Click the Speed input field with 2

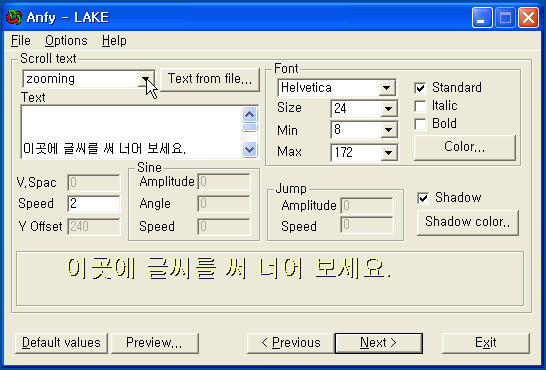point(94,204)
